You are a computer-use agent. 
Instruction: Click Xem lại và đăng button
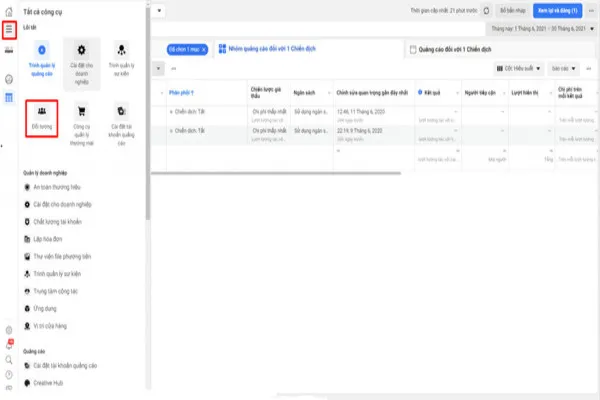pos(558,9)
